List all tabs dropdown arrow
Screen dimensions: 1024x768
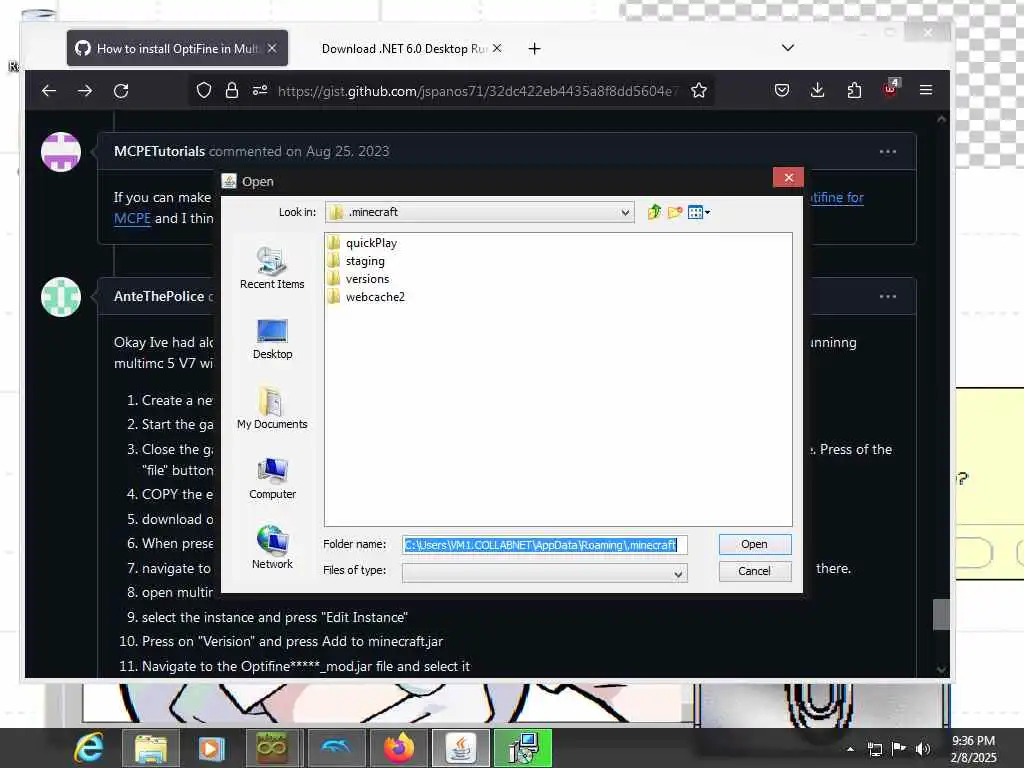(788, 48)
